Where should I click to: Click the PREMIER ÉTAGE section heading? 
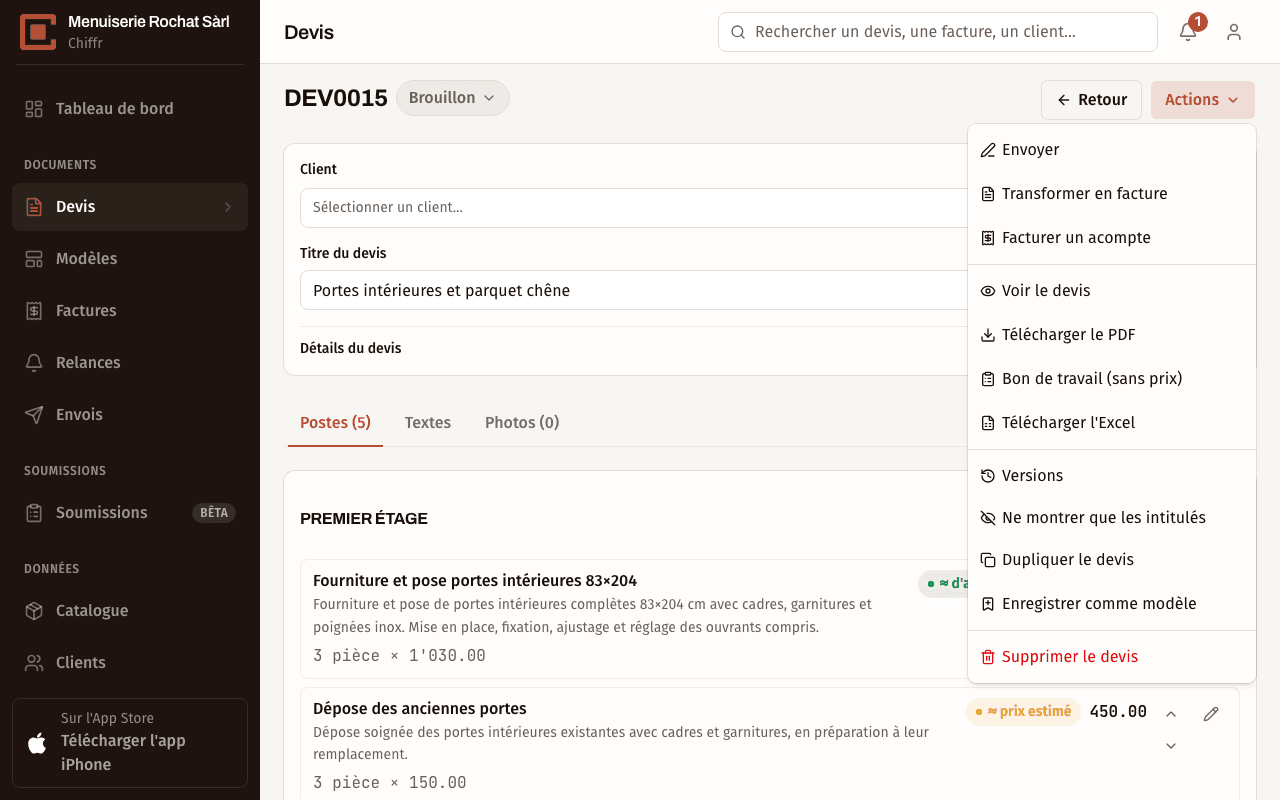(364, 519)
